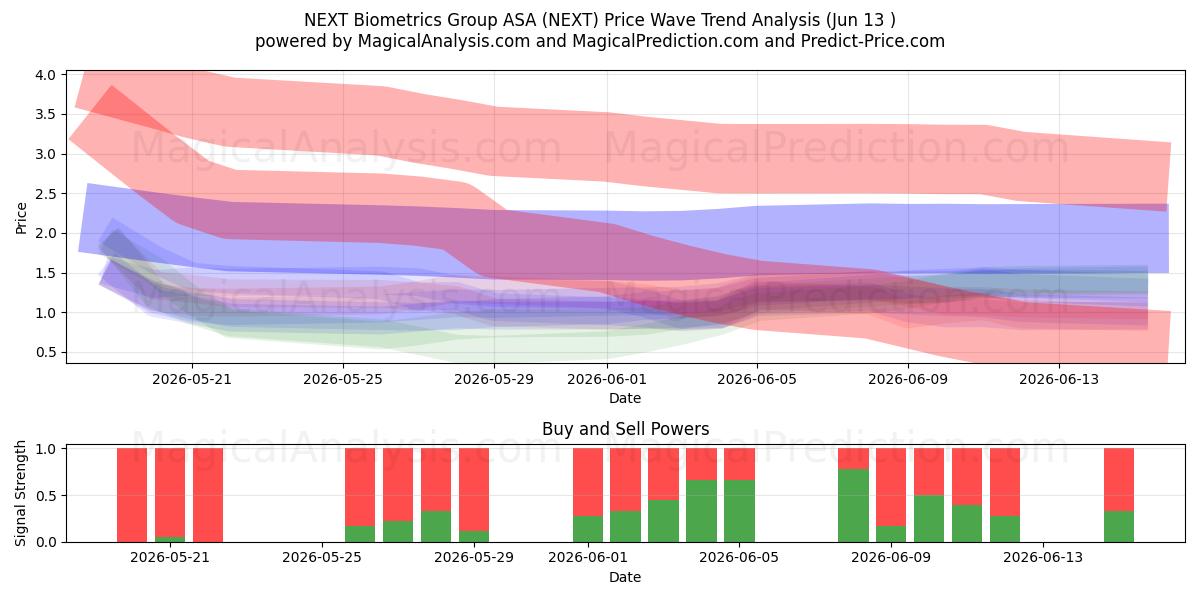Click the 2026-06-09 tick of the Signal Strength chart

pyautogui.click(x=891, y=558)
